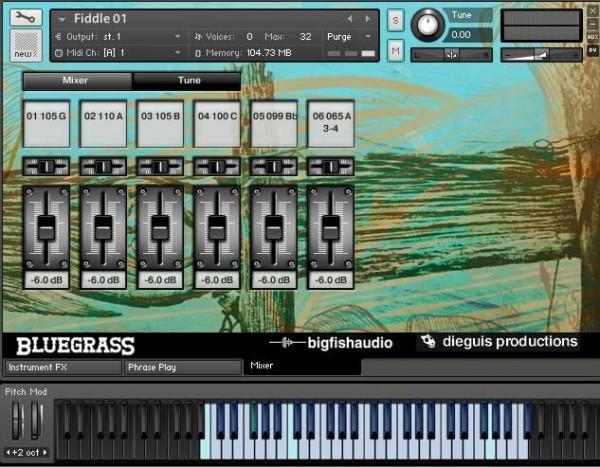Click -6.0 dB readout under channel 01
The height and width of the screenshot is (467, 600).
tap(46, 280)
